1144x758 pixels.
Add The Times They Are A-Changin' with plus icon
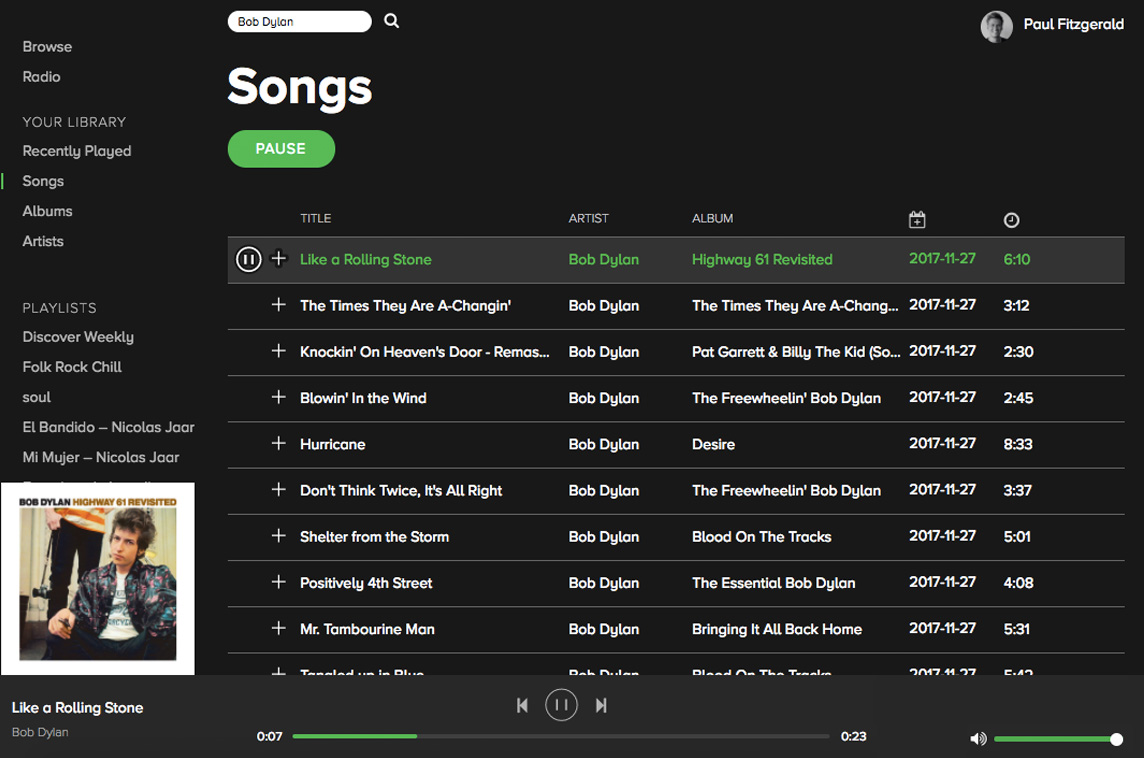[x=279, y=304]
